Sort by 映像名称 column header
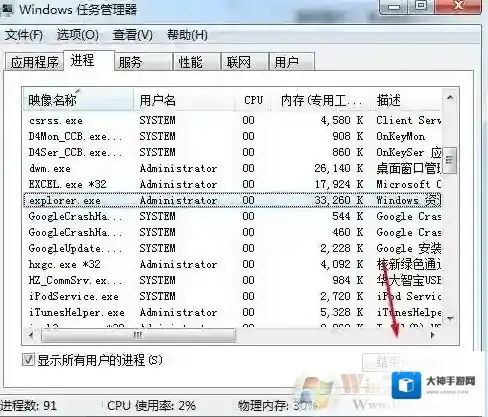The width and height of the screenshot is (488, 417). (x=78, y=100)
